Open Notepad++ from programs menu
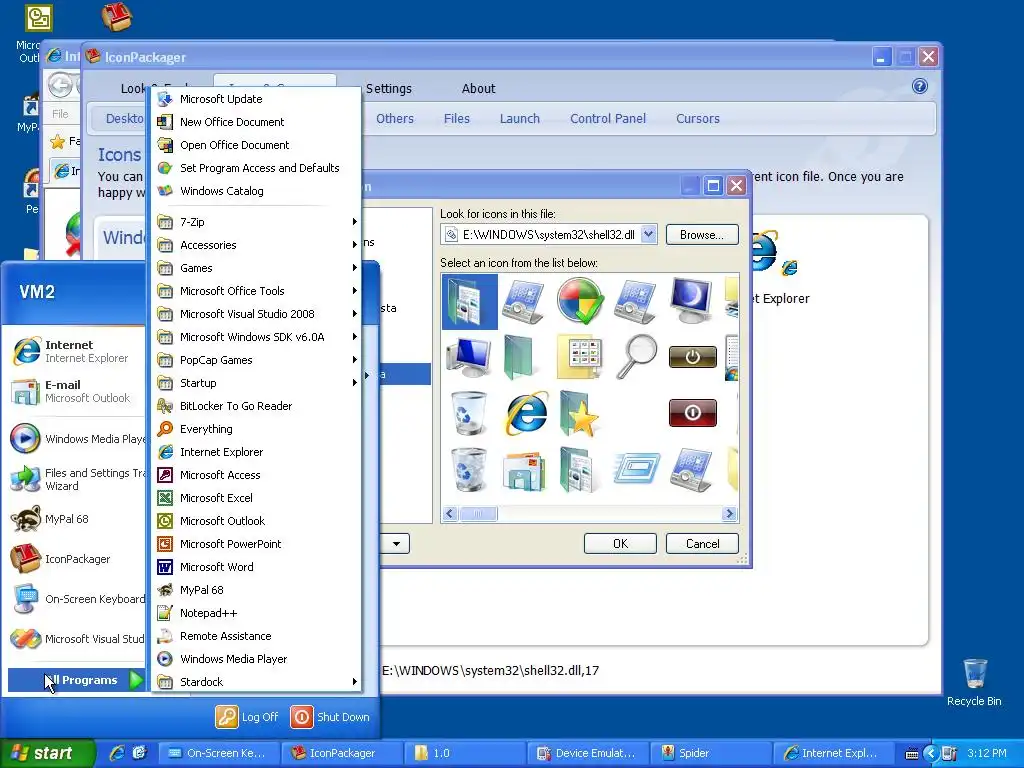The width and height of the screenshot is (1024, 768). pyautogui.click(x=256, y=613)
